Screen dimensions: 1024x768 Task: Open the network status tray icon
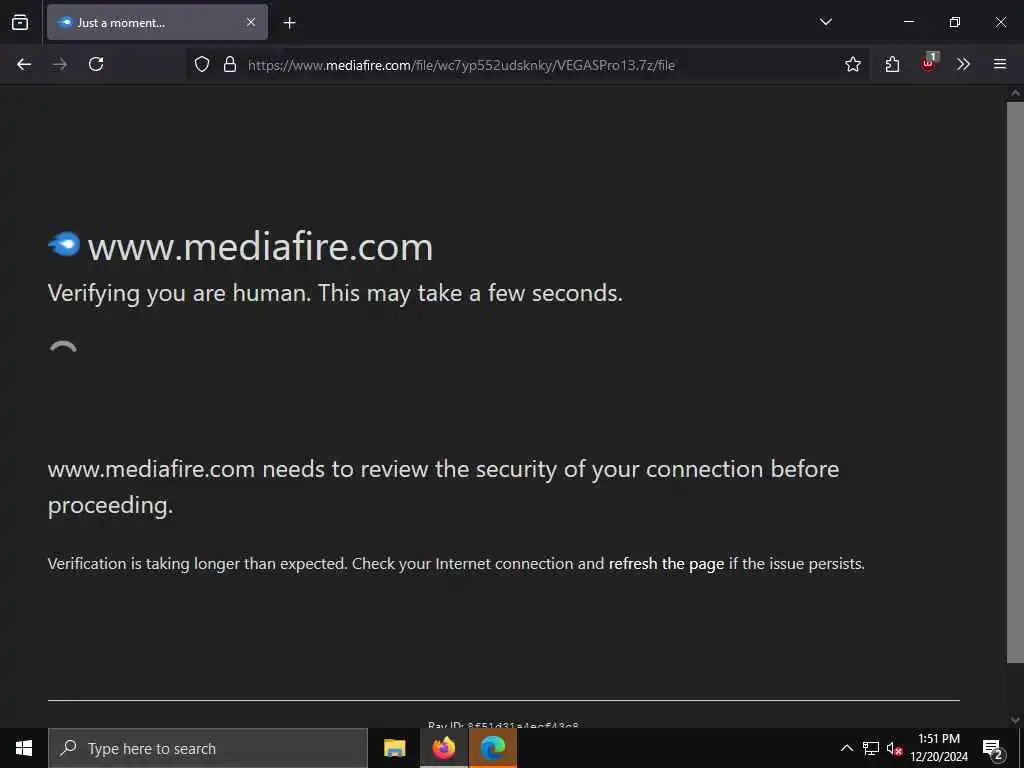(x=871, y=748)
